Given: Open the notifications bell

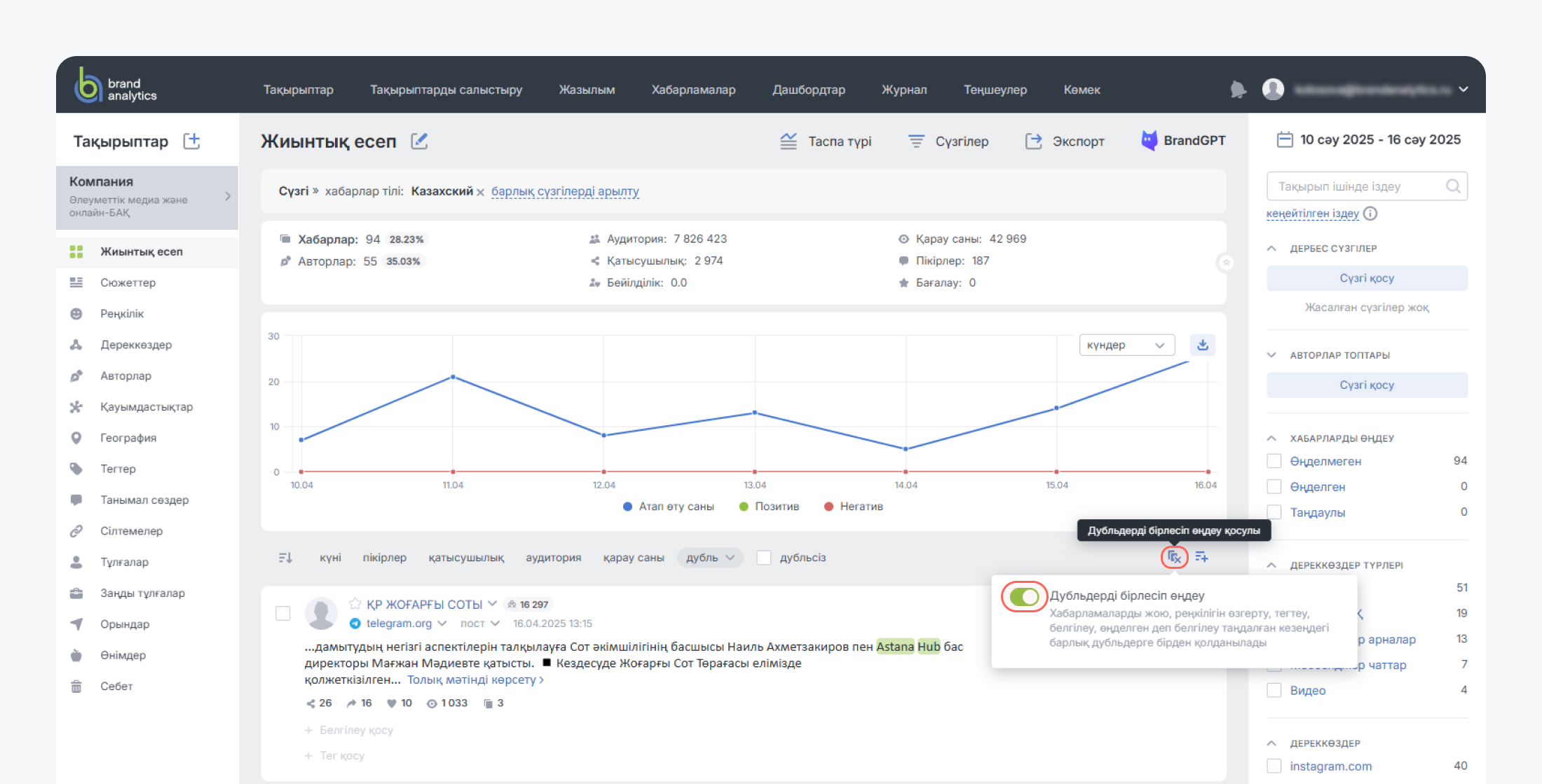Looking at the screenshot, I should point(1239,90).
